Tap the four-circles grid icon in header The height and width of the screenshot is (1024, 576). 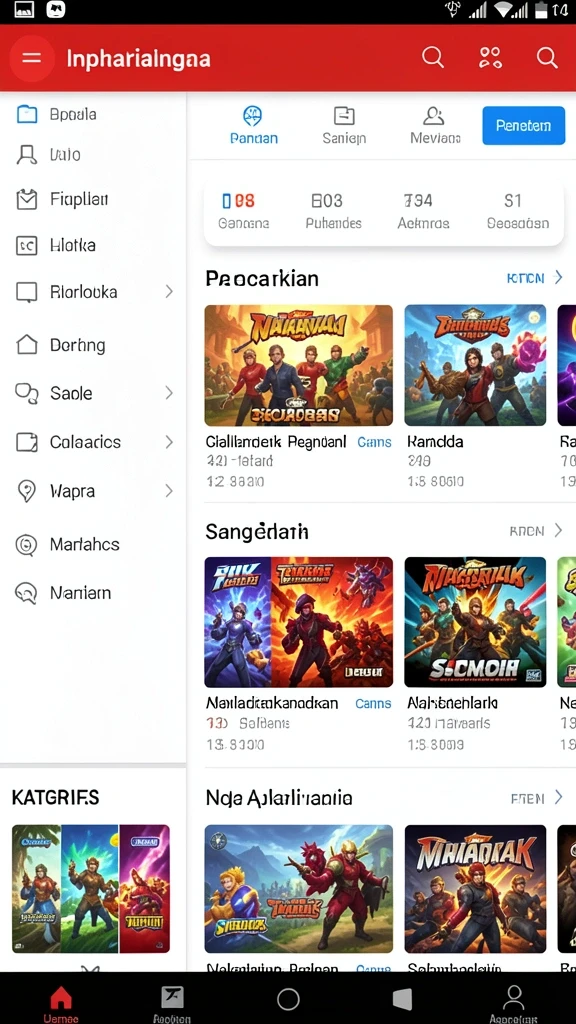490,57
